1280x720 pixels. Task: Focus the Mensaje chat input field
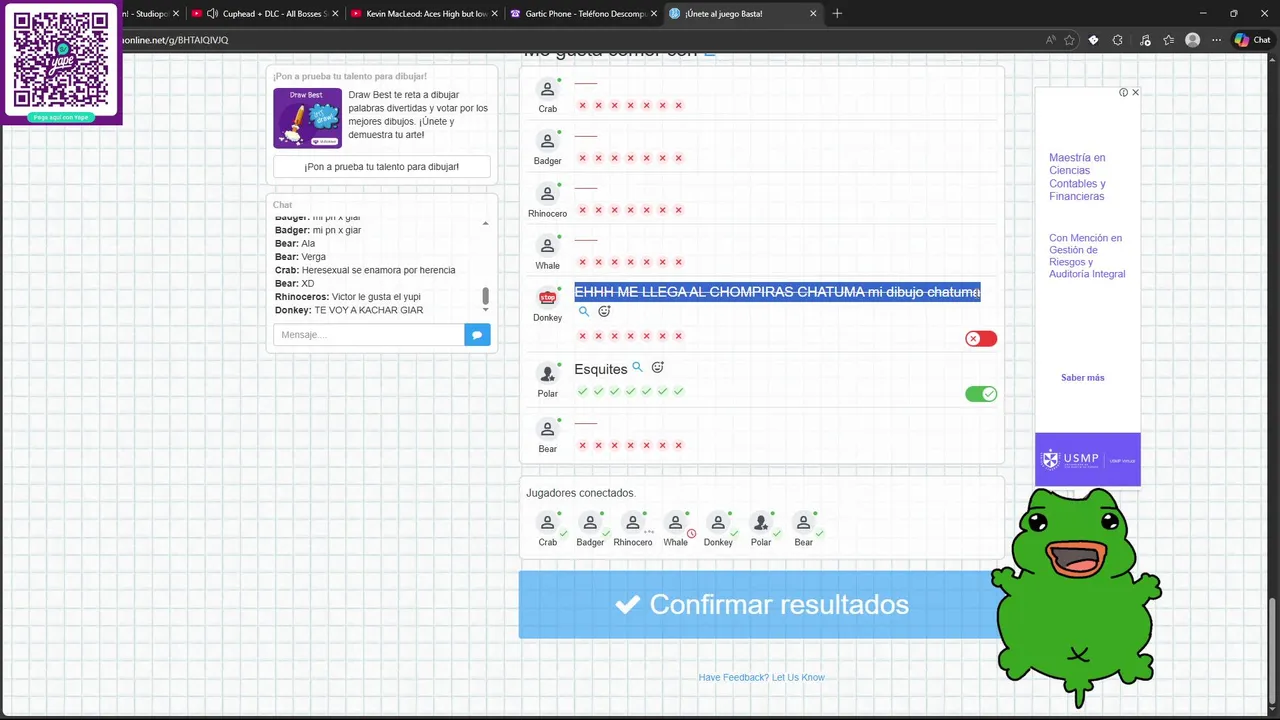369,335
